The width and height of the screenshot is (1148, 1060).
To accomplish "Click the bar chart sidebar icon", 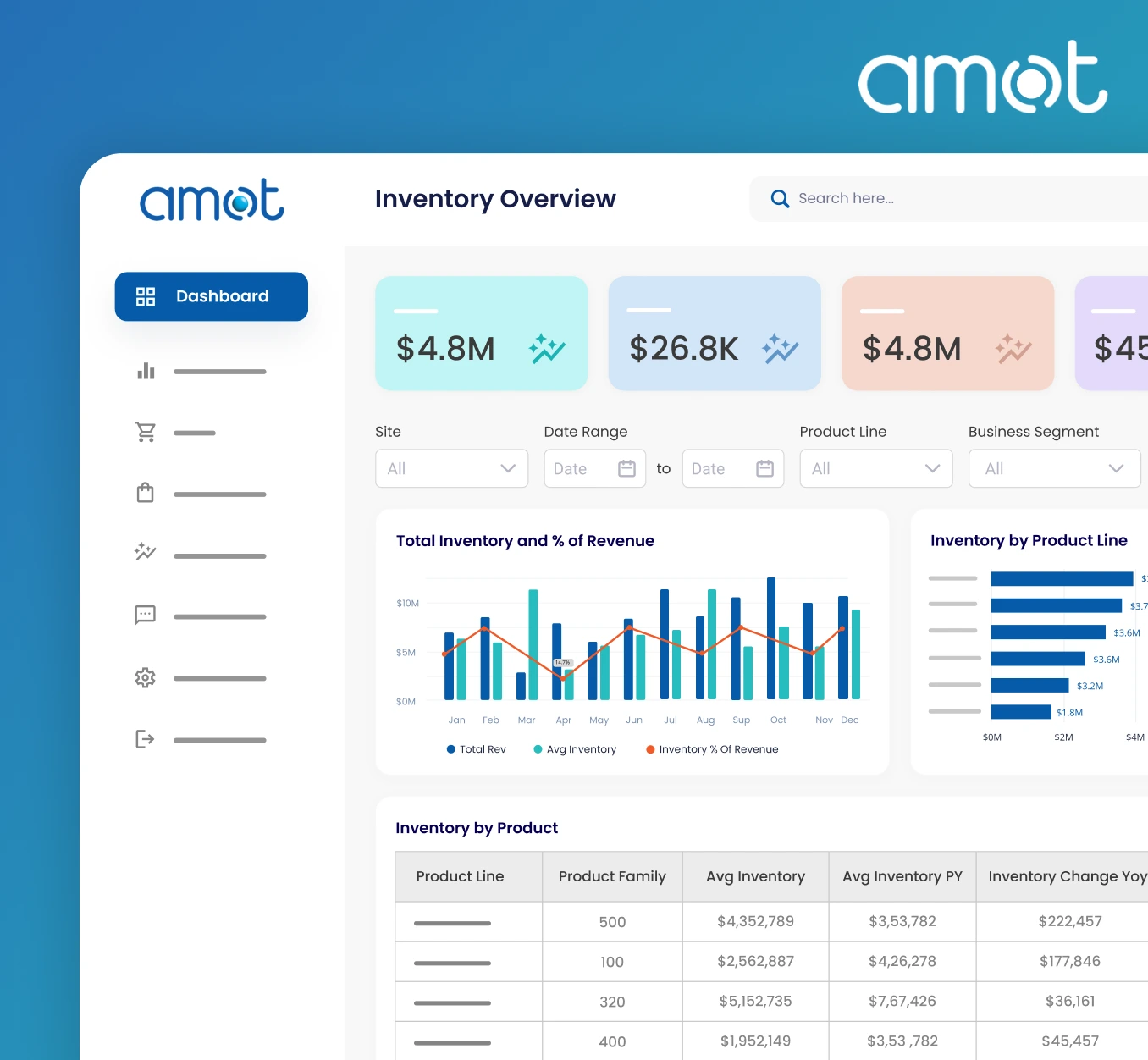I will tap(146, 371).
